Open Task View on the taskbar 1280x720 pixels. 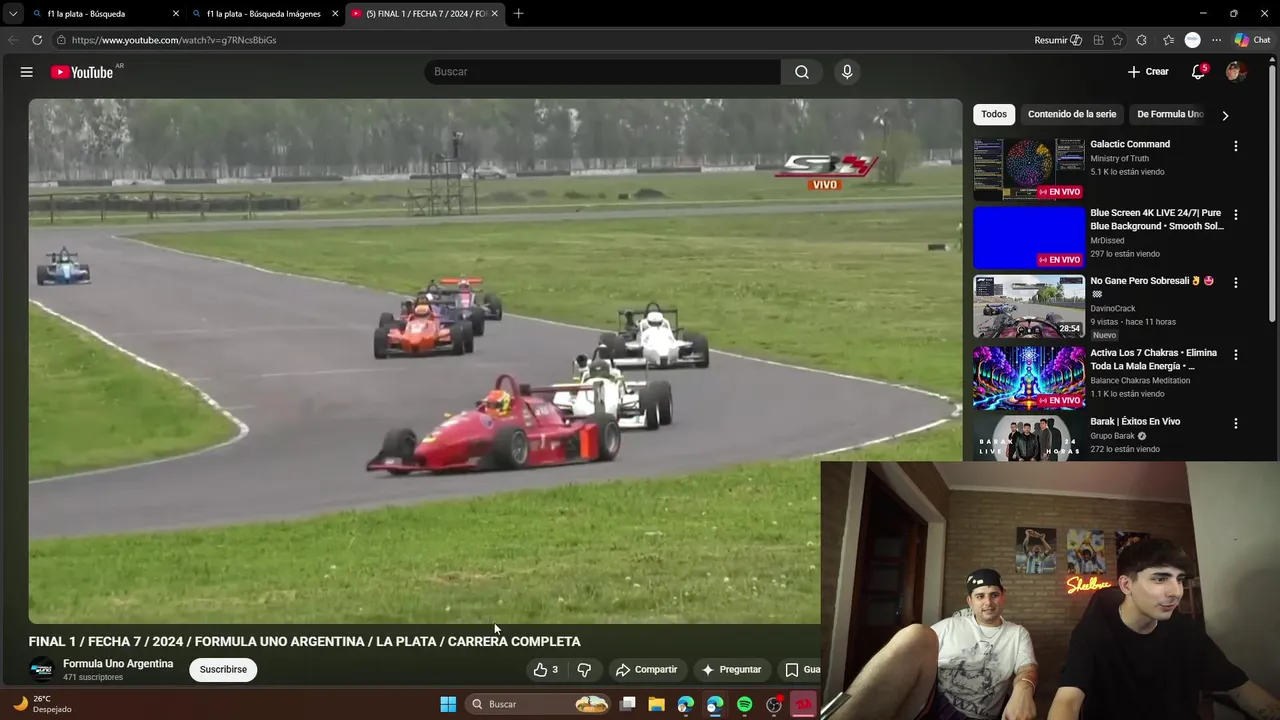(628, 705)
